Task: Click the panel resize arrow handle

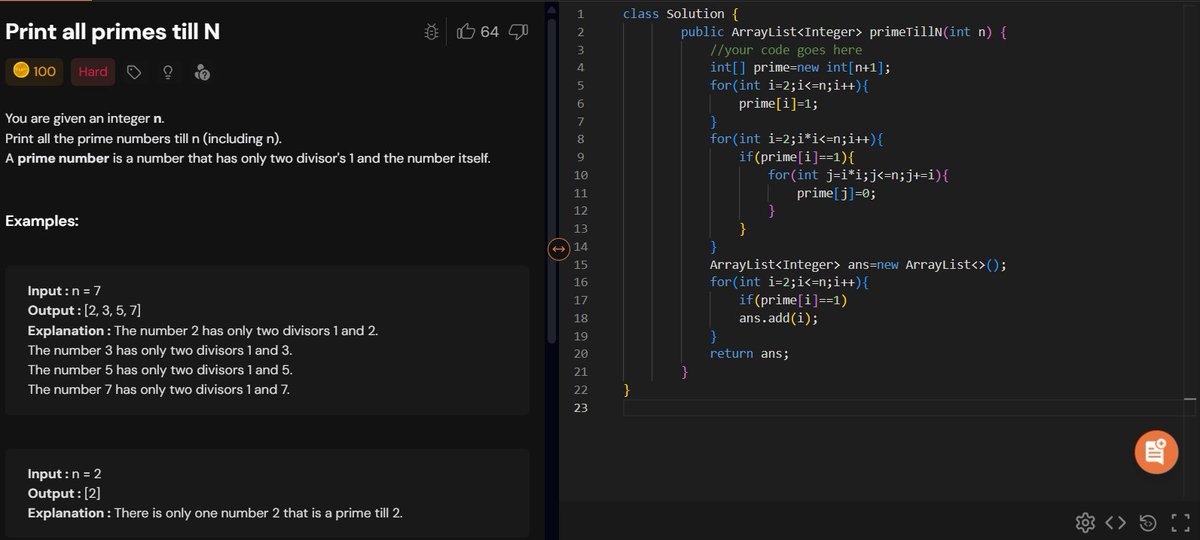Action: tap(559, 247)
